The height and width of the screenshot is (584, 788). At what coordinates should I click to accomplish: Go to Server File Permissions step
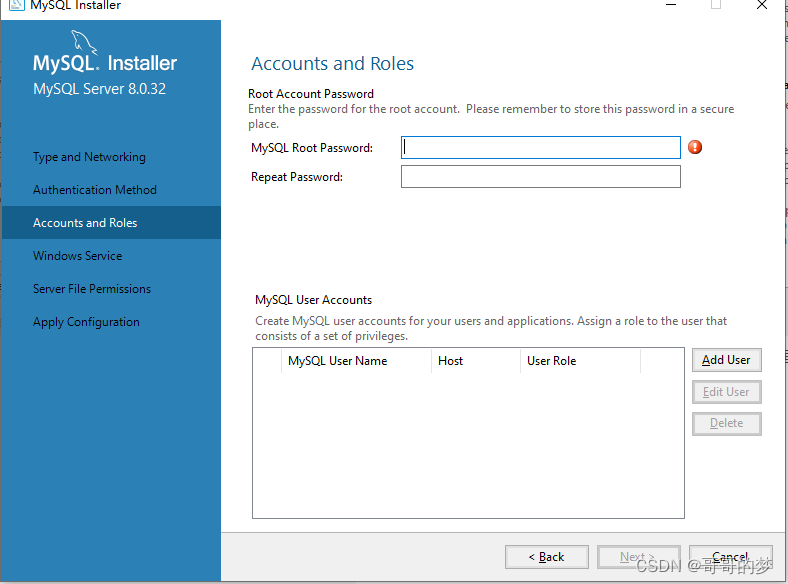click(x=92, y=289)
